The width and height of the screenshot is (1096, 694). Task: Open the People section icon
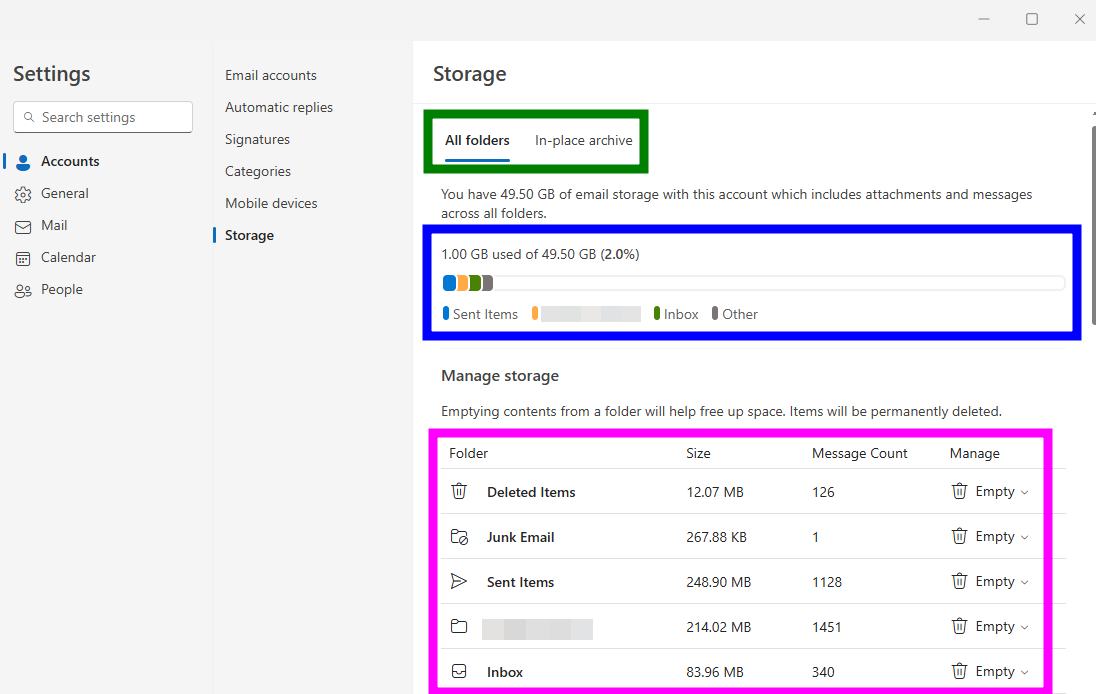[x=23, y=289]
